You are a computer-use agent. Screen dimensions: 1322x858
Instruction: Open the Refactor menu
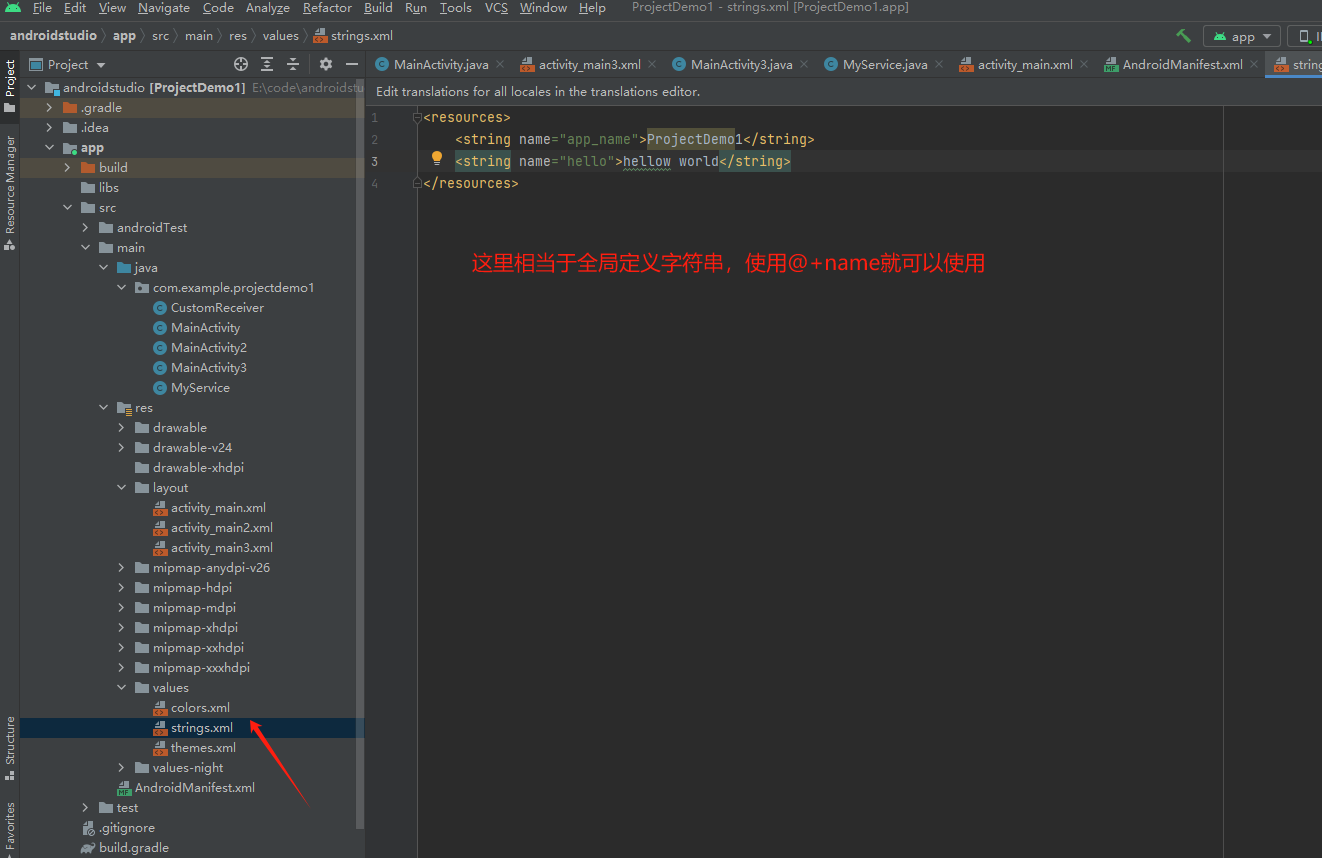click(327, 8)
